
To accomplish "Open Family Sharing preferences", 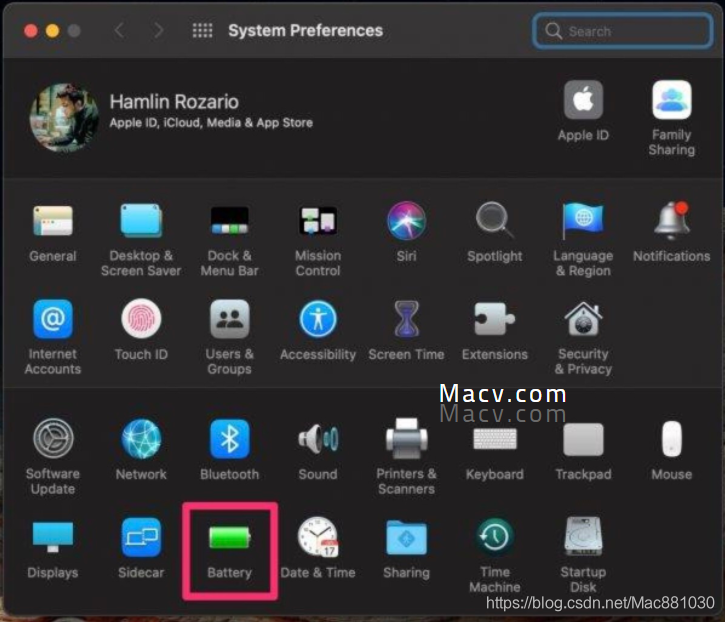I will point(671,100).
